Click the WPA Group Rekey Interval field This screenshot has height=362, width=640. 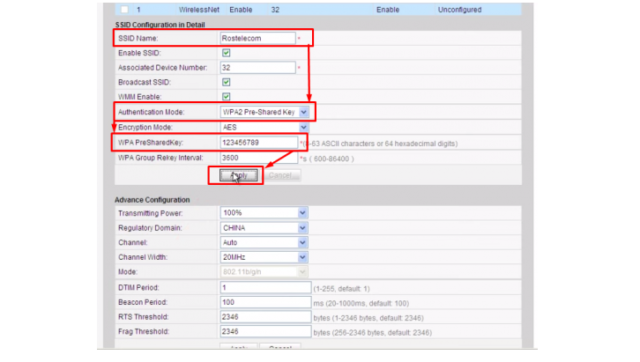[x=259, y=158]
